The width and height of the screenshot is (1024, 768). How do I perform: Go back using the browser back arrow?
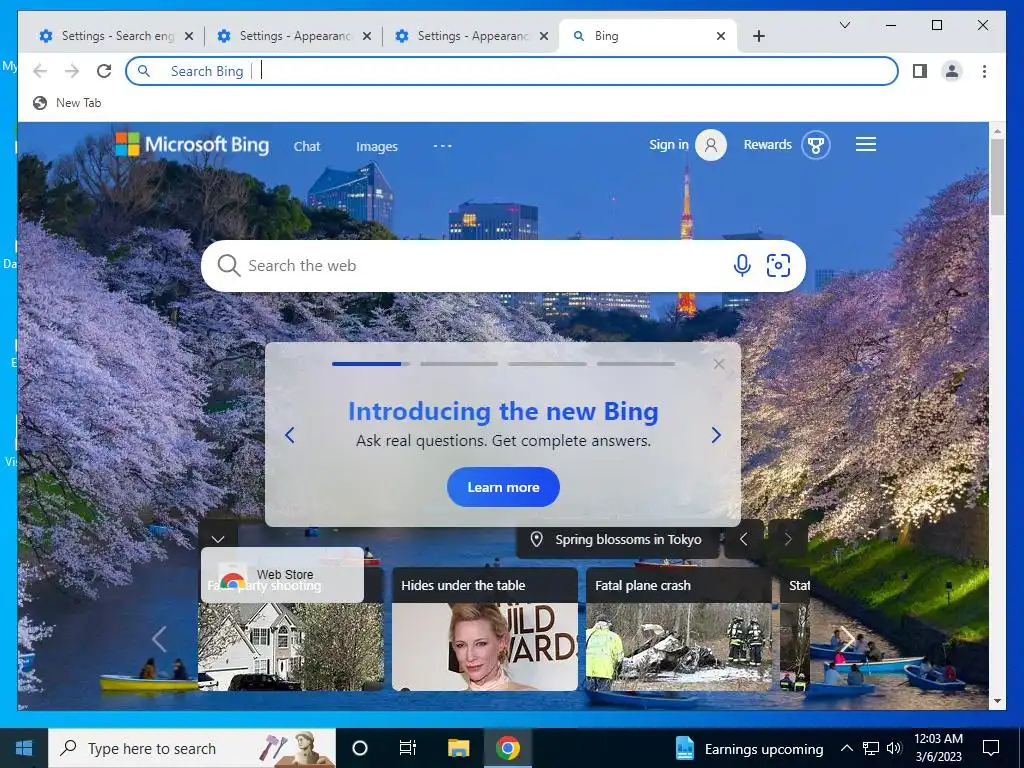click(x=40, y=71)
